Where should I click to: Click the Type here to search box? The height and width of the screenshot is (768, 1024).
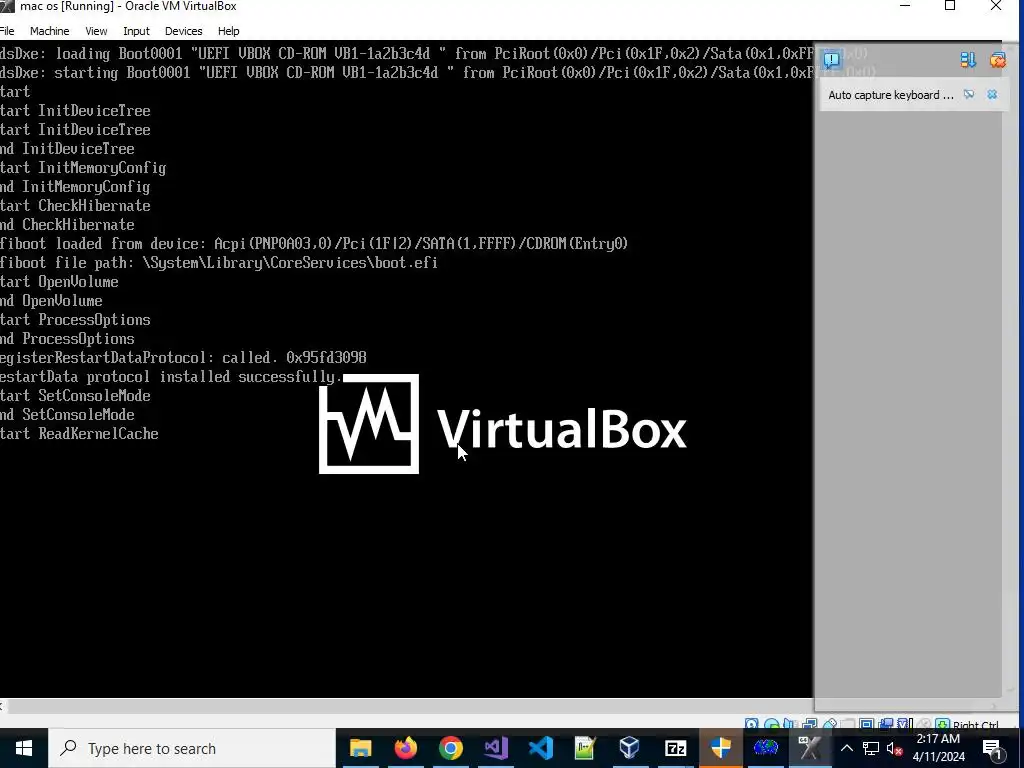tap(192, 748)
